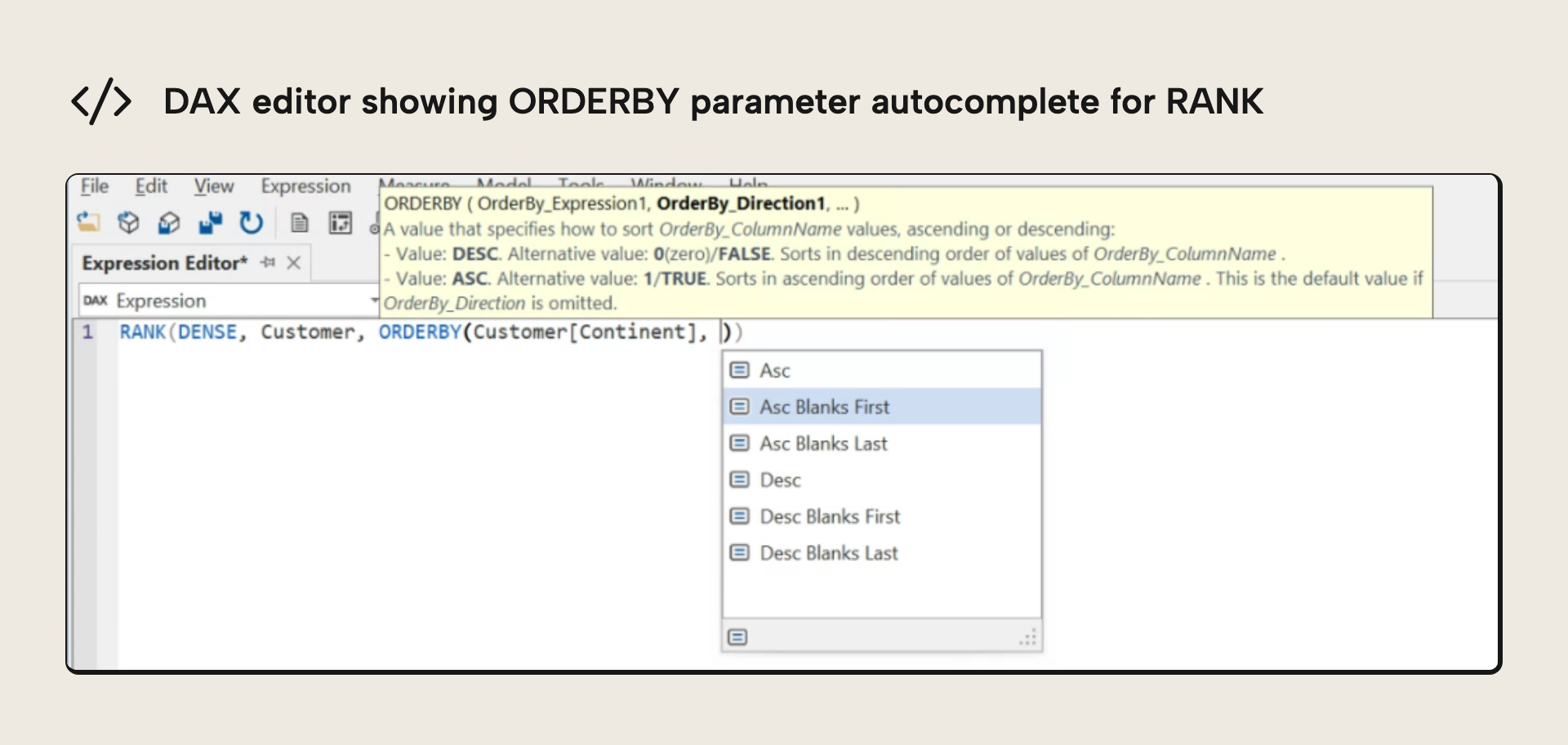Viewport: 1568px width, 745px height.
Task: Click the filter icon below the autocomplete list
Action: tap(737, 637)
